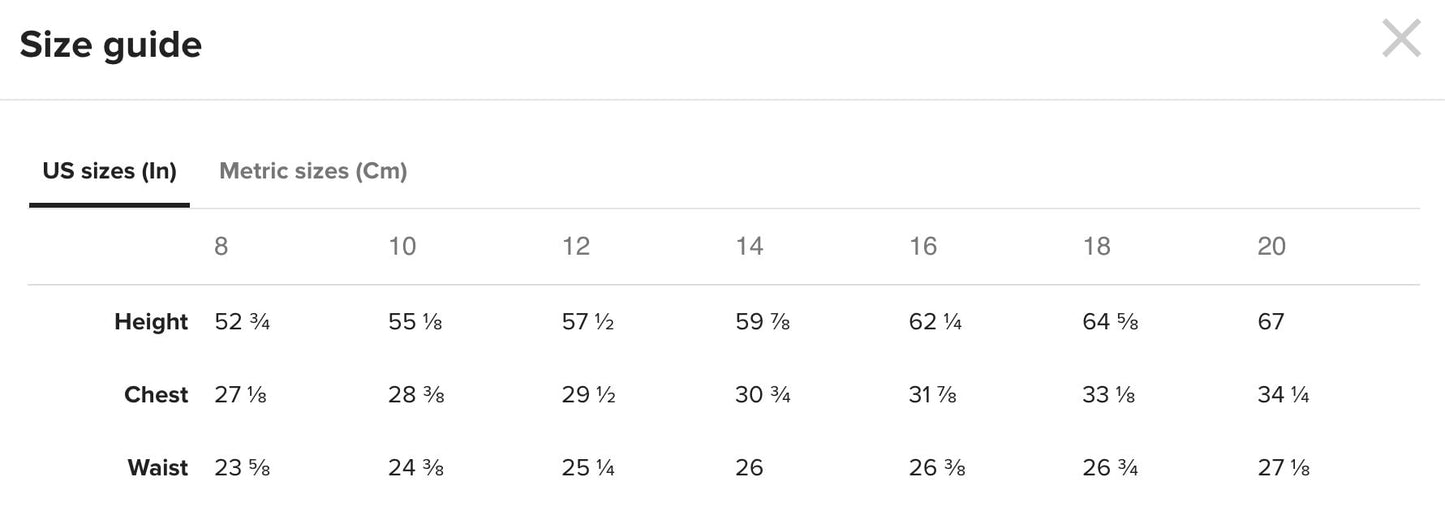This screenshot has width=1445, height=520.
Task: Select the US sizes (In) tab
Action: (109, 171)
